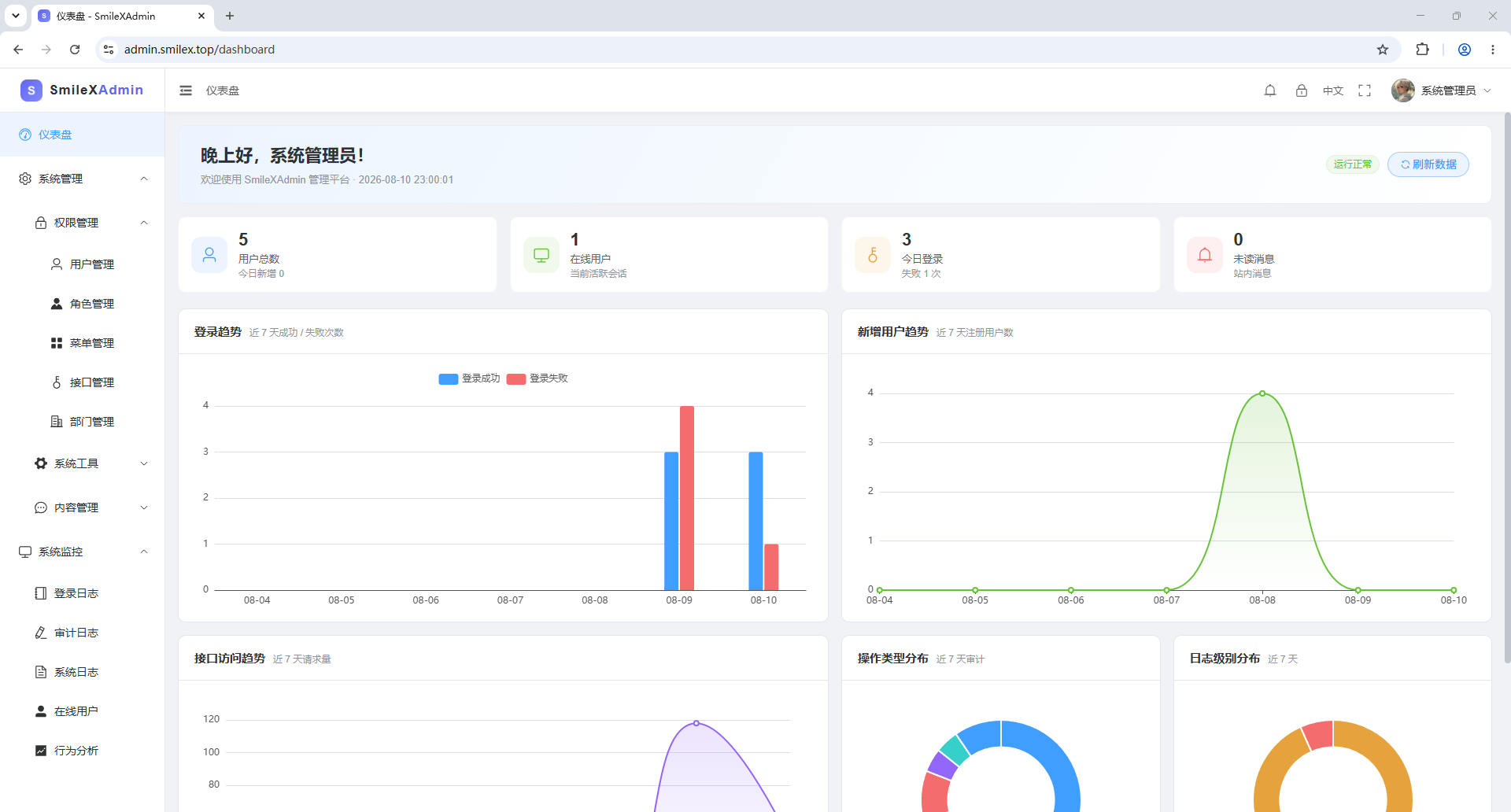Click the 角色管理 person icon
The height and width of the screenshot is (812, 1511).
click(x=57, y=304)
